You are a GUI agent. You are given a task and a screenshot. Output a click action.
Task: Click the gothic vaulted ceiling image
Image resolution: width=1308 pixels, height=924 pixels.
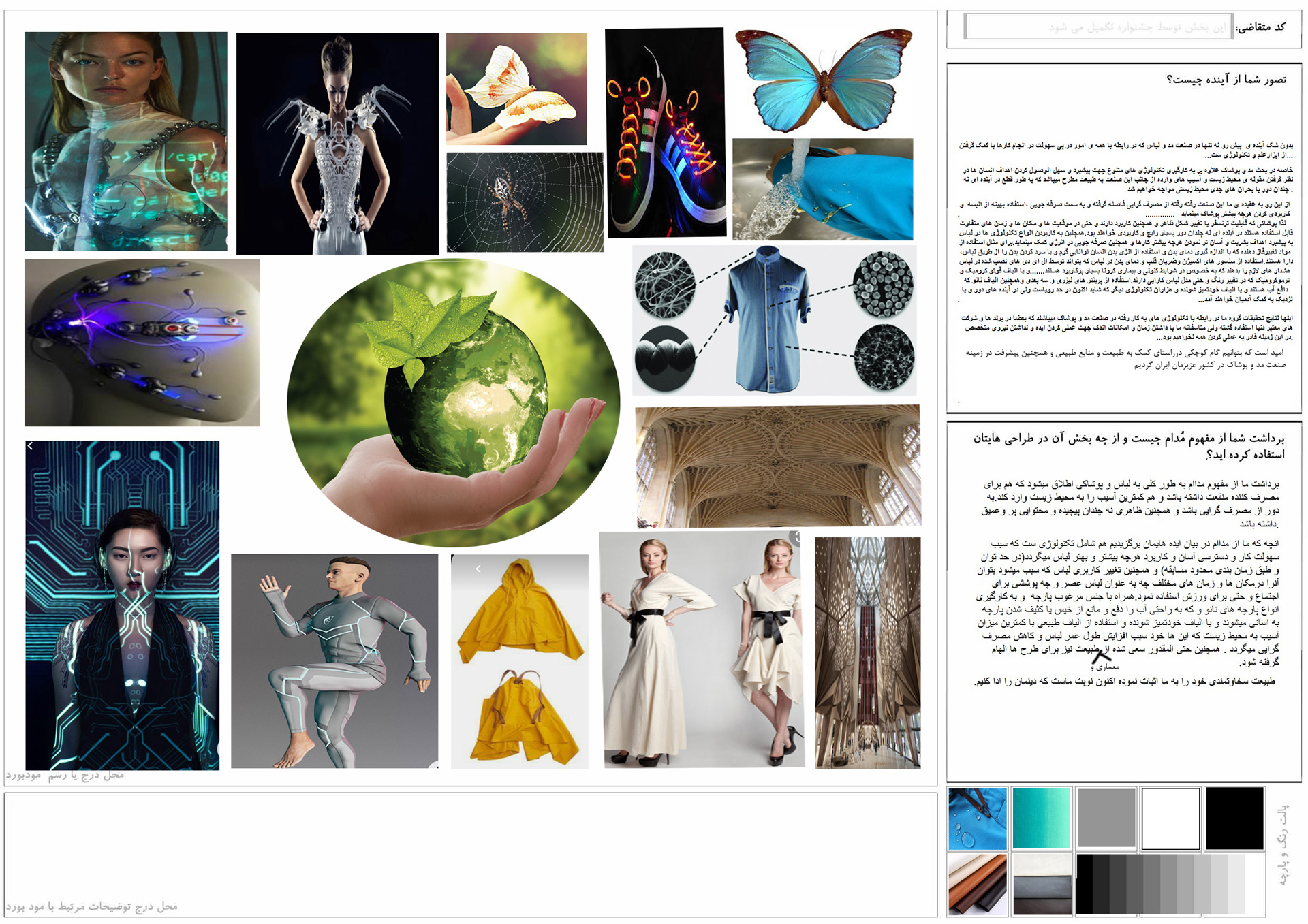(x=777, y=466)
